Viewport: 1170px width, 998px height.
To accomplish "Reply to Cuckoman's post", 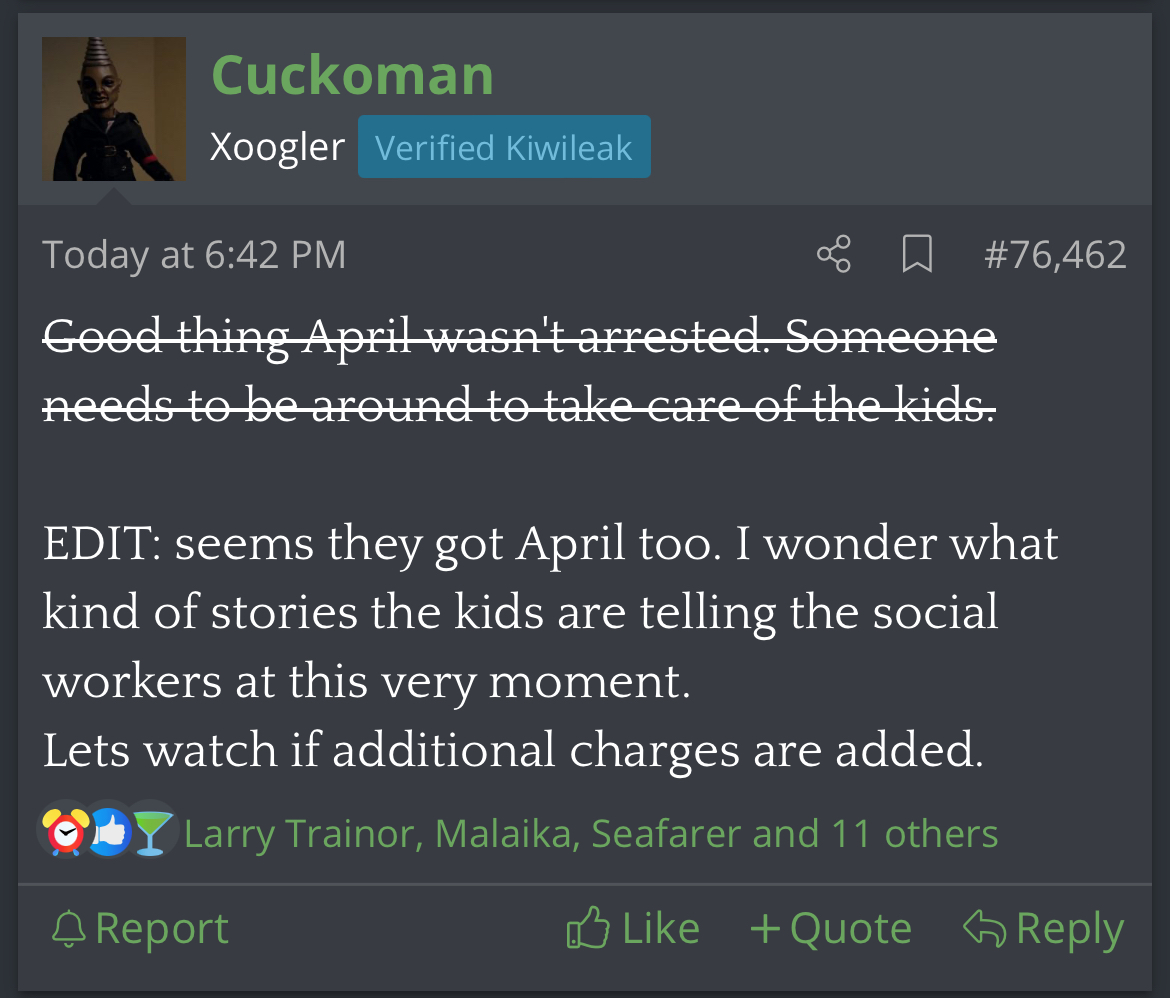I will click(x=1043, y=929).
